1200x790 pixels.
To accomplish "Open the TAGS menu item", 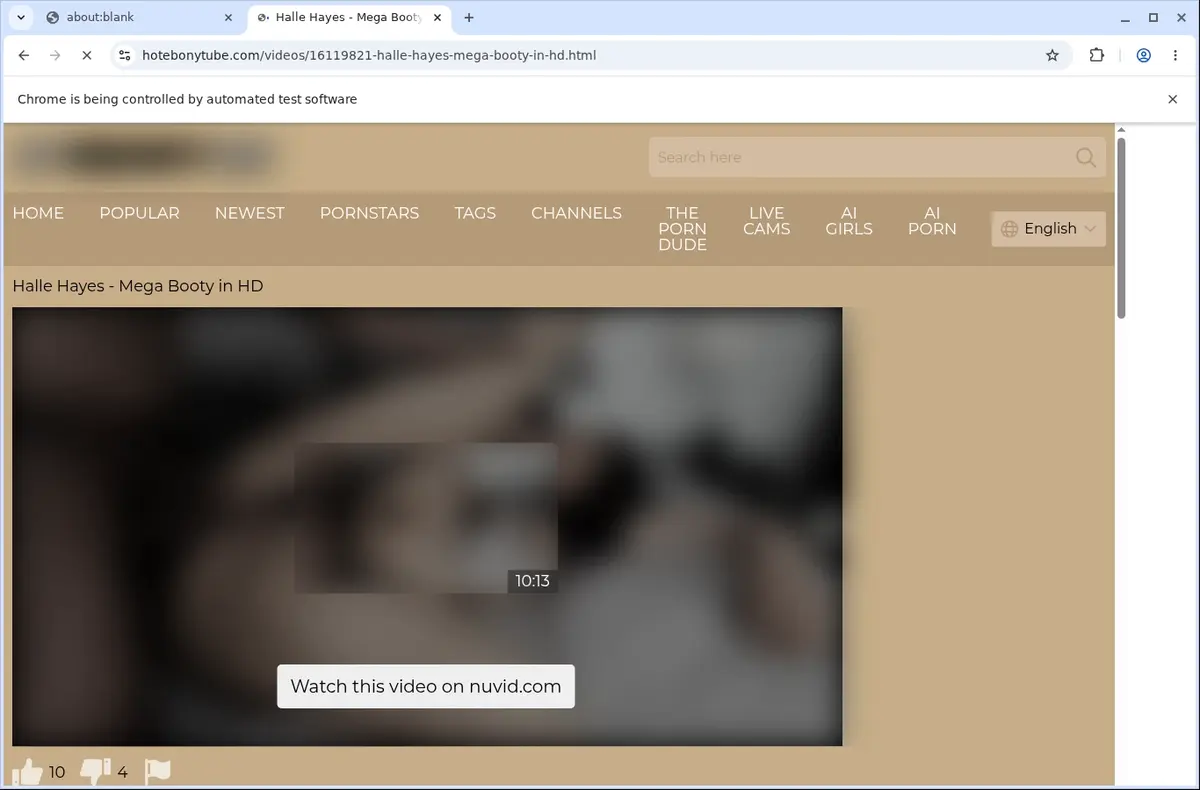I will tap(475, 213).
